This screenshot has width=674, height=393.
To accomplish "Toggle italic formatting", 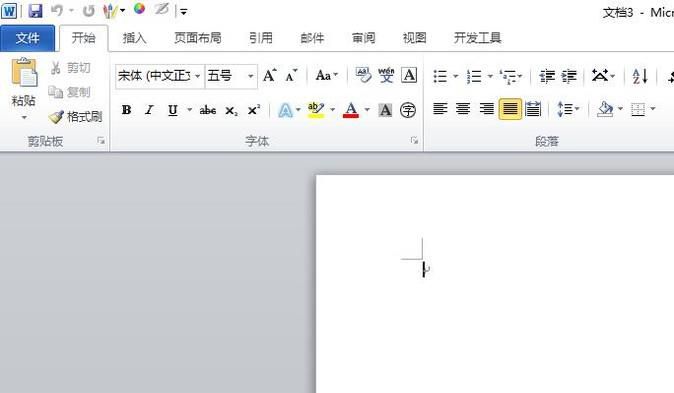I will coord(149,110).
